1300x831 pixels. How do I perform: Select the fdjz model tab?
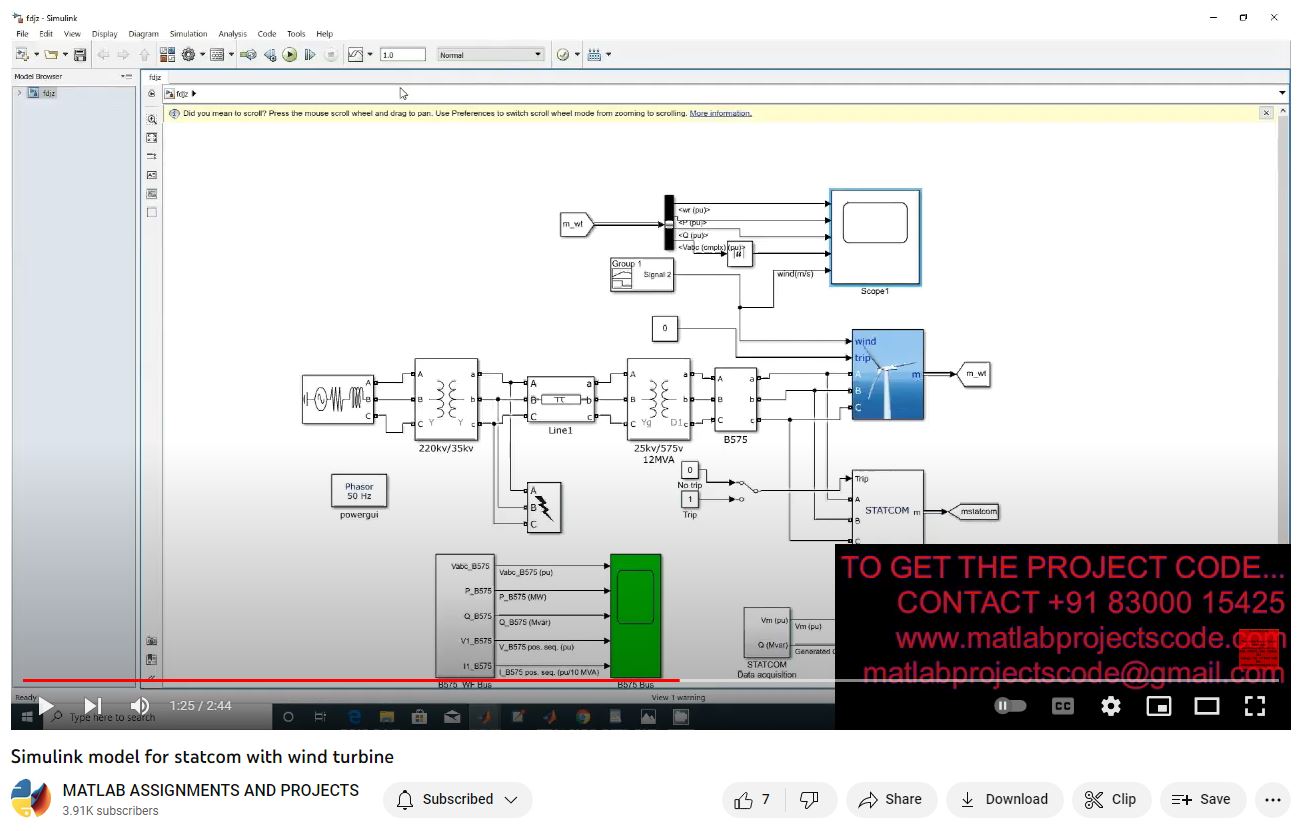click(x=155, y=76)
